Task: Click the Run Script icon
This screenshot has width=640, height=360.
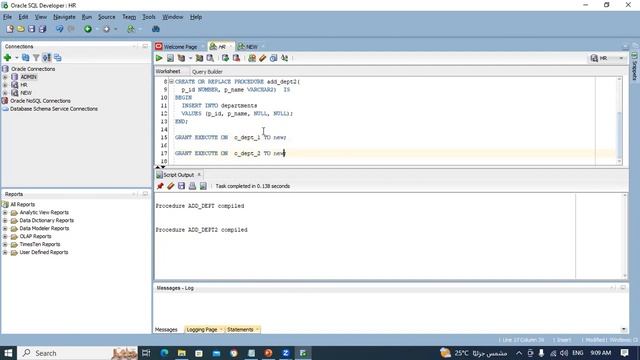Action: point(170,58)
